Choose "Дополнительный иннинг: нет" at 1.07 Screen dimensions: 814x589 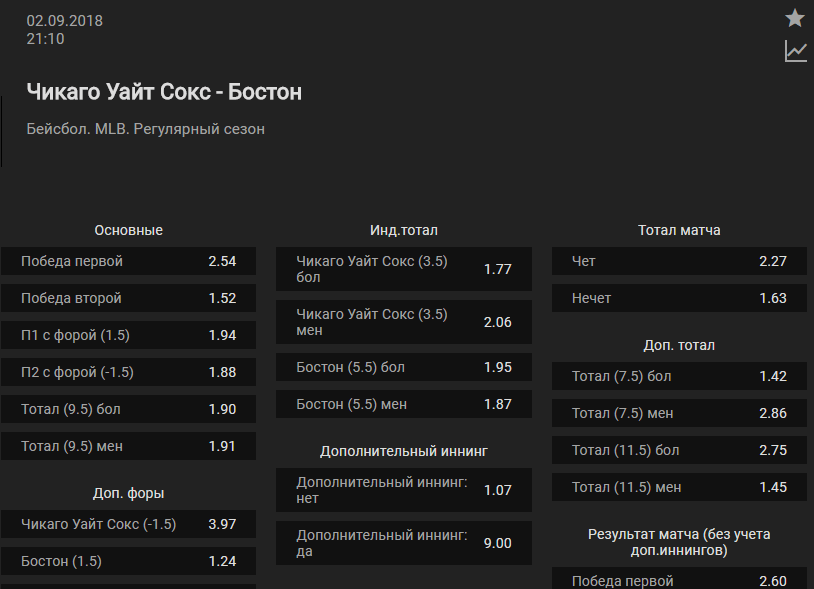pos(404,490)
